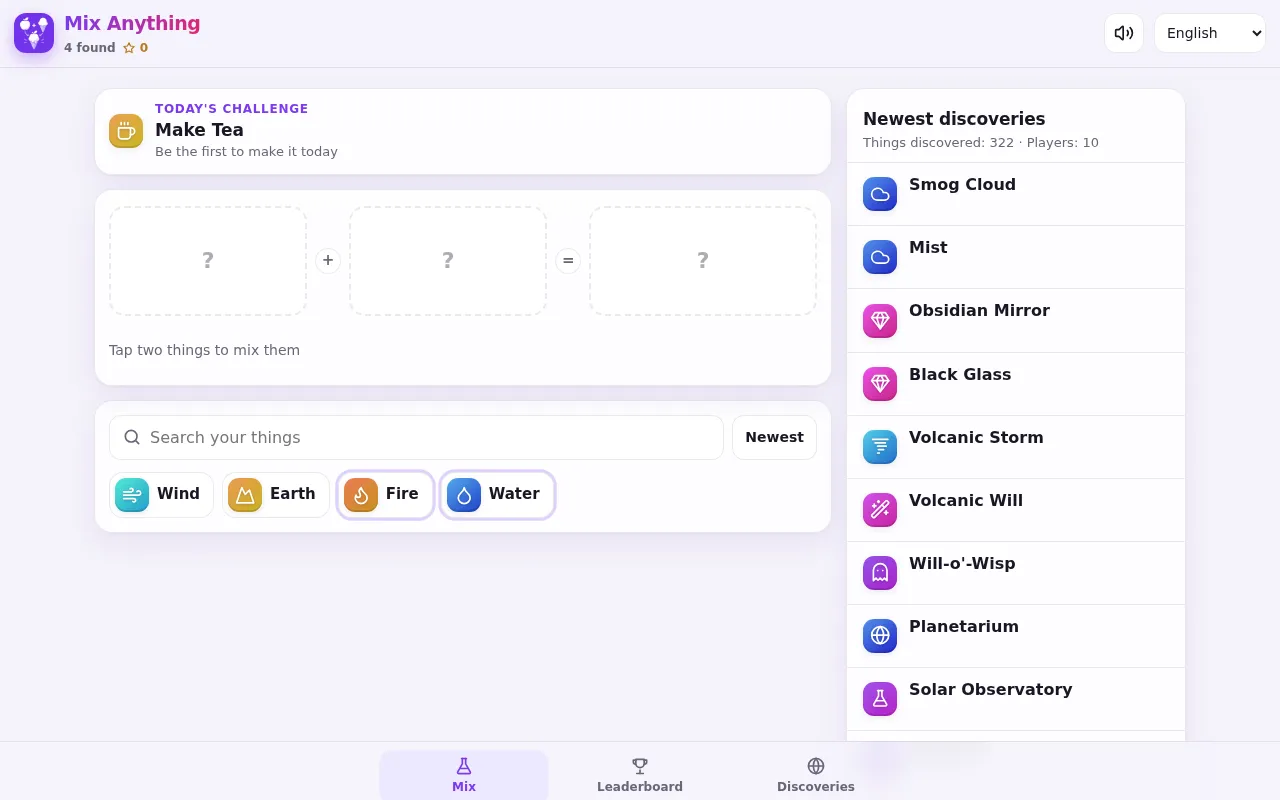The height and width of the screenshot is (800, 1280).
Task: Click the Solar Observatory flask icon
Action: point(880,698)
